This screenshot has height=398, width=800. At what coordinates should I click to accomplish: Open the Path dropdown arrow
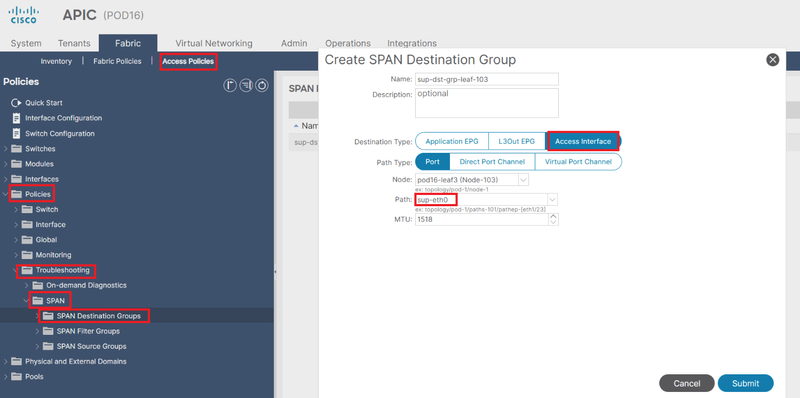pyautogui.click(x=552, y=199)
